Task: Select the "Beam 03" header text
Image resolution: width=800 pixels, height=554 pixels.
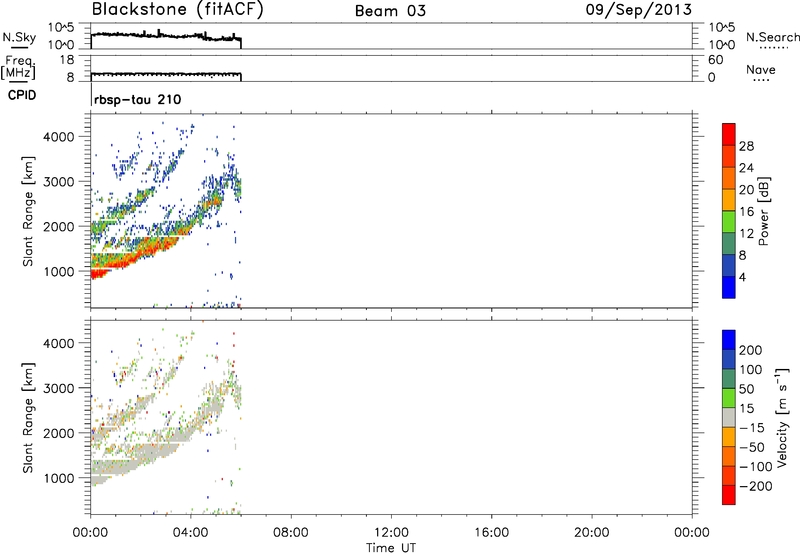Action: click(x=390, y=11)
